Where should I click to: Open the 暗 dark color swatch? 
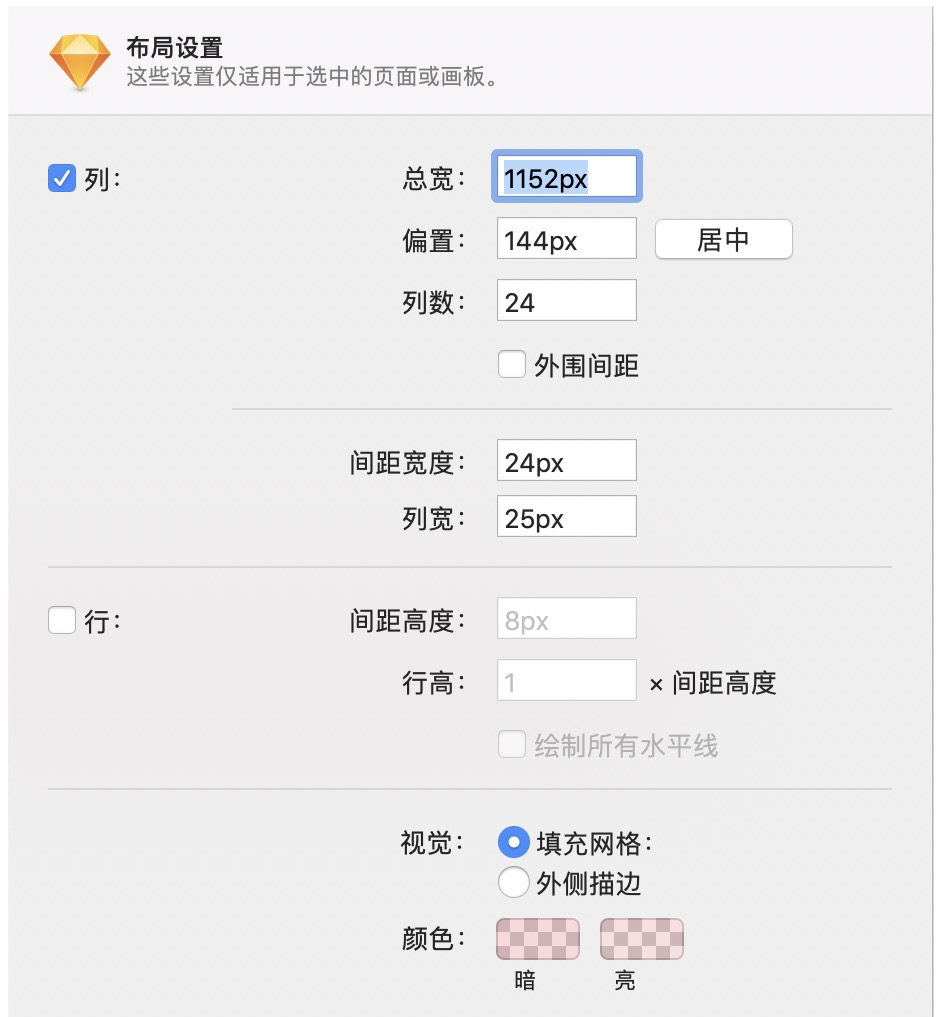tap(538, 939)
